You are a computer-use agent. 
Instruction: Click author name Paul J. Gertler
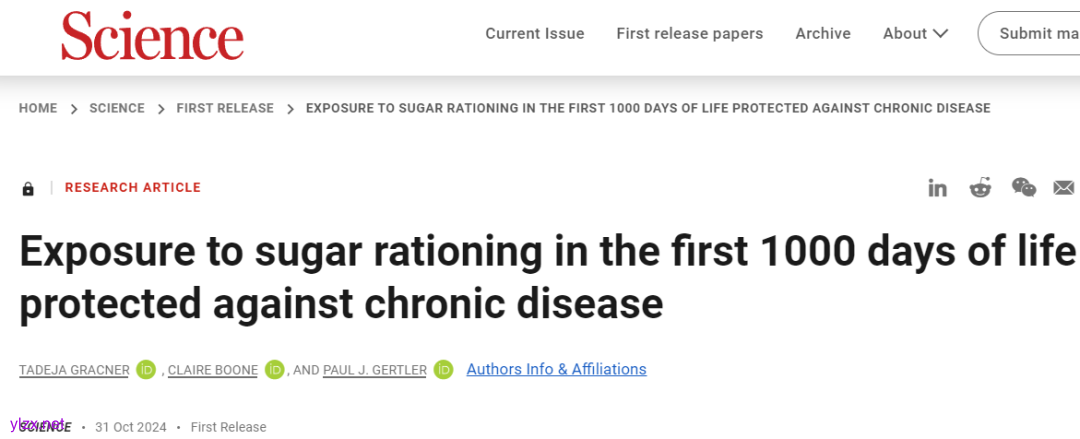[375, 370]
